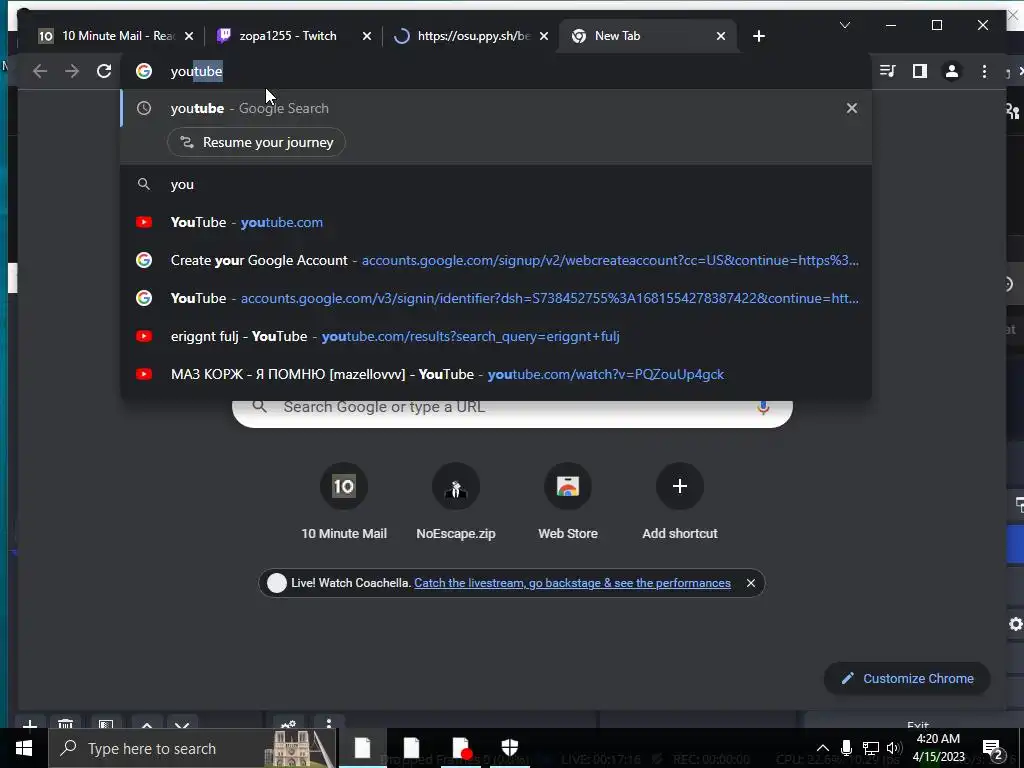
Task: Switch to the zopa1255 - Twitch tab
Action: pos(287,36)
